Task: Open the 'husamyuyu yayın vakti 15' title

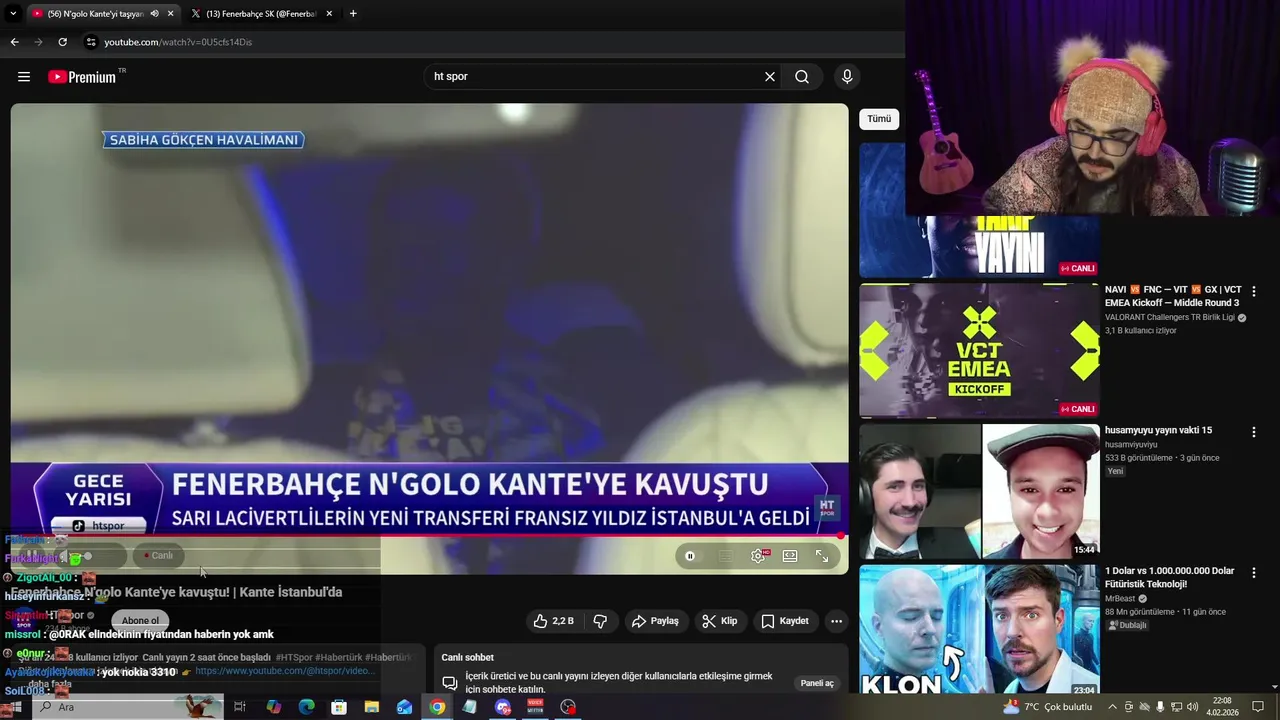Action: pos(1158,430)
